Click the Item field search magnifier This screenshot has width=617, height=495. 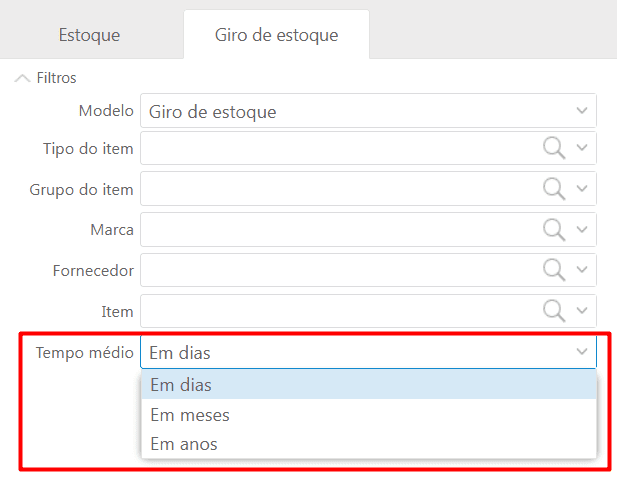coord(554,311)
